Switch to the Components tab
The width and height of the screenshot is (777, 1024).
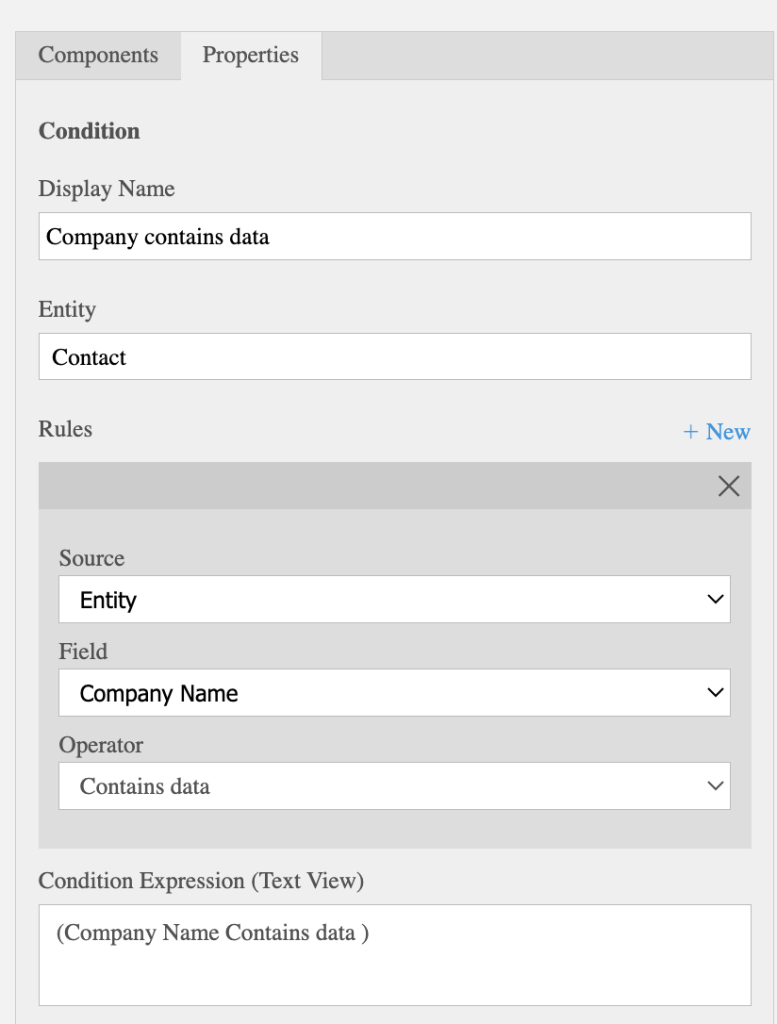[x=98, y=55]
